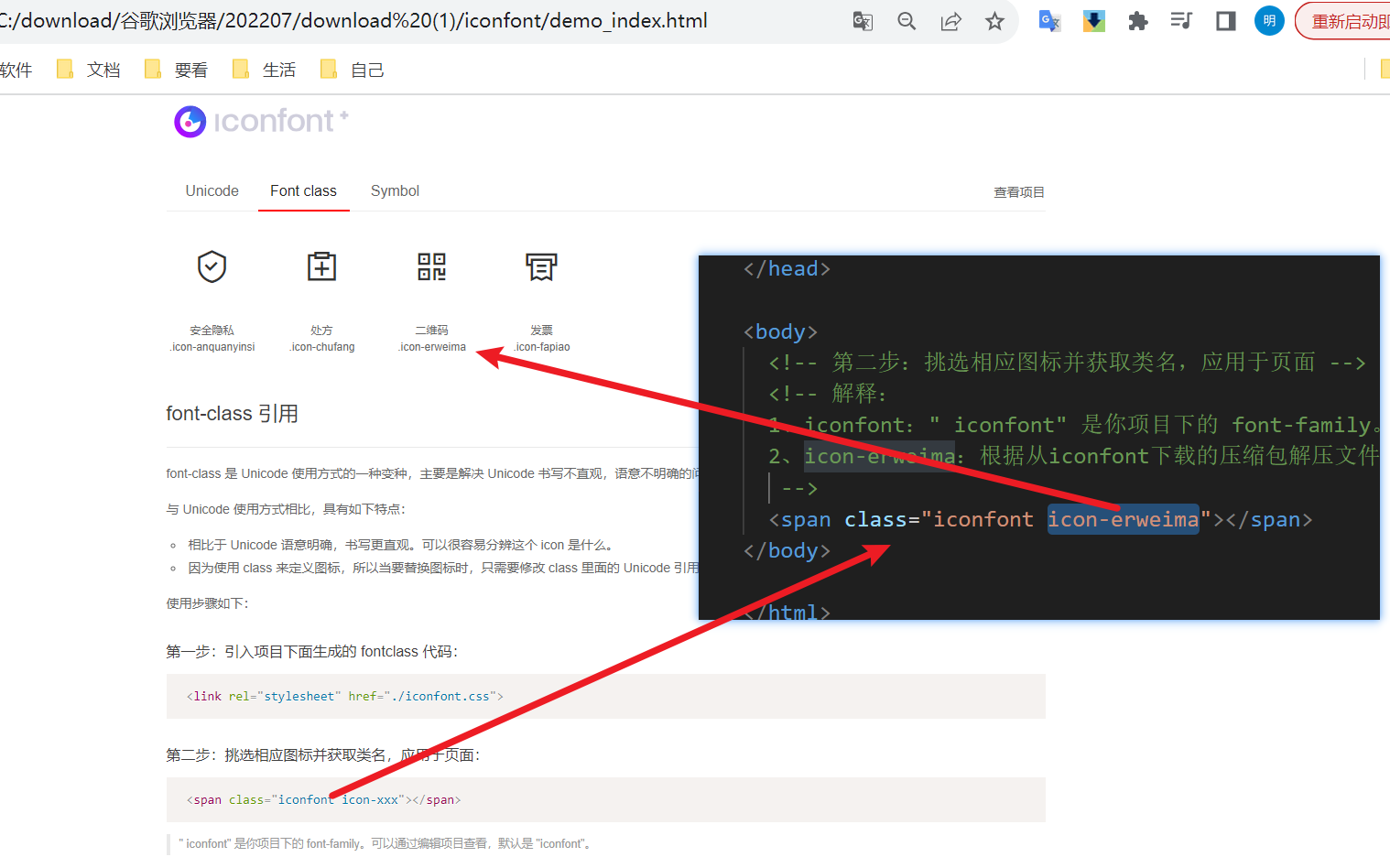Open the 软件 bookmarks folder
The width and height of the screenshot is (1390, 868).
(x=16, y=70)
